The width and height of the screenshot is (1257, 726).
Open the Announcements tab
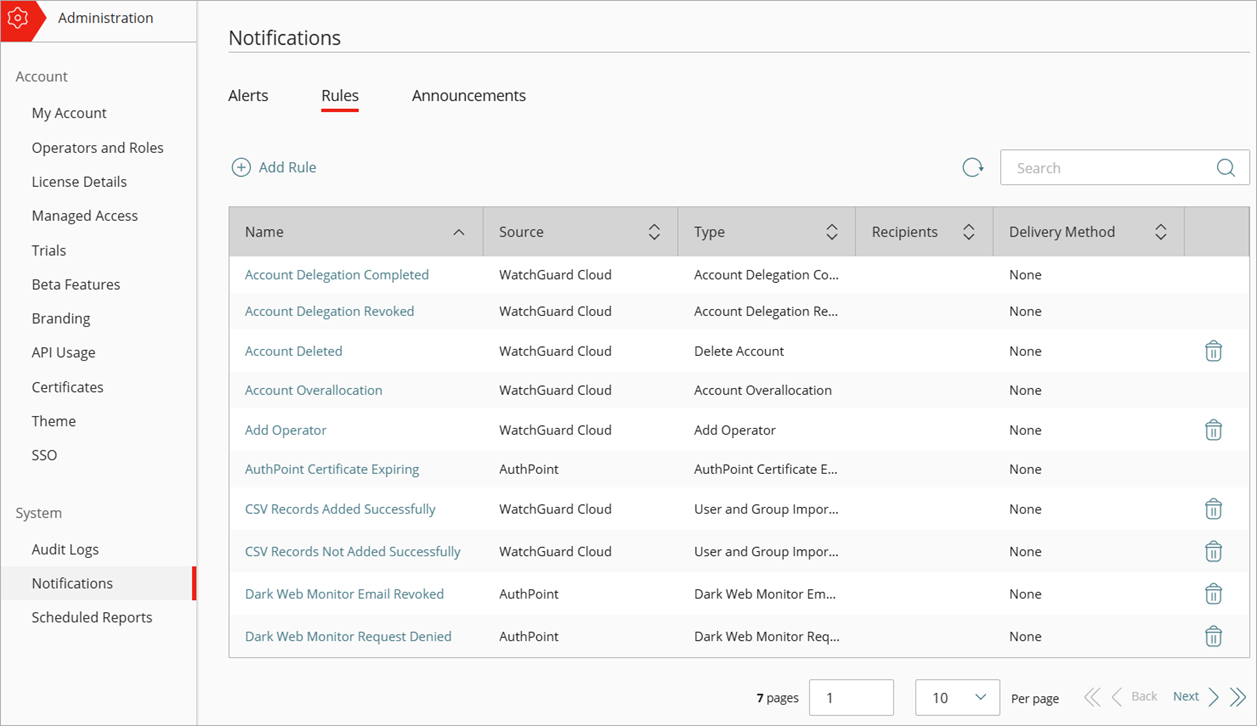coord(468,95)
